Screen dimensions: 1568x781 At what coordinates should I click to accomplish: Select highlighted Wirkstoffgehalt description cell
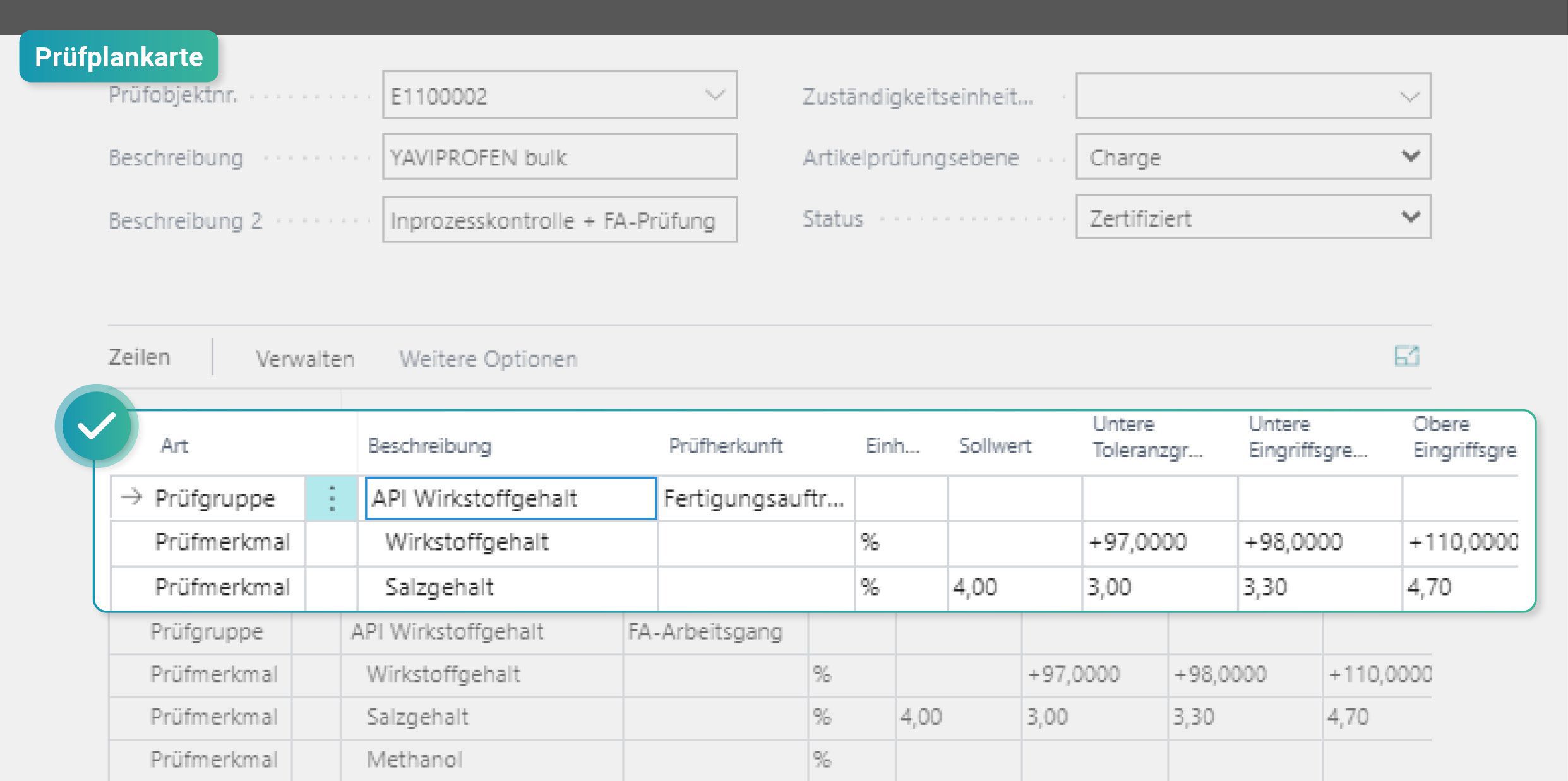pos(508,542)
